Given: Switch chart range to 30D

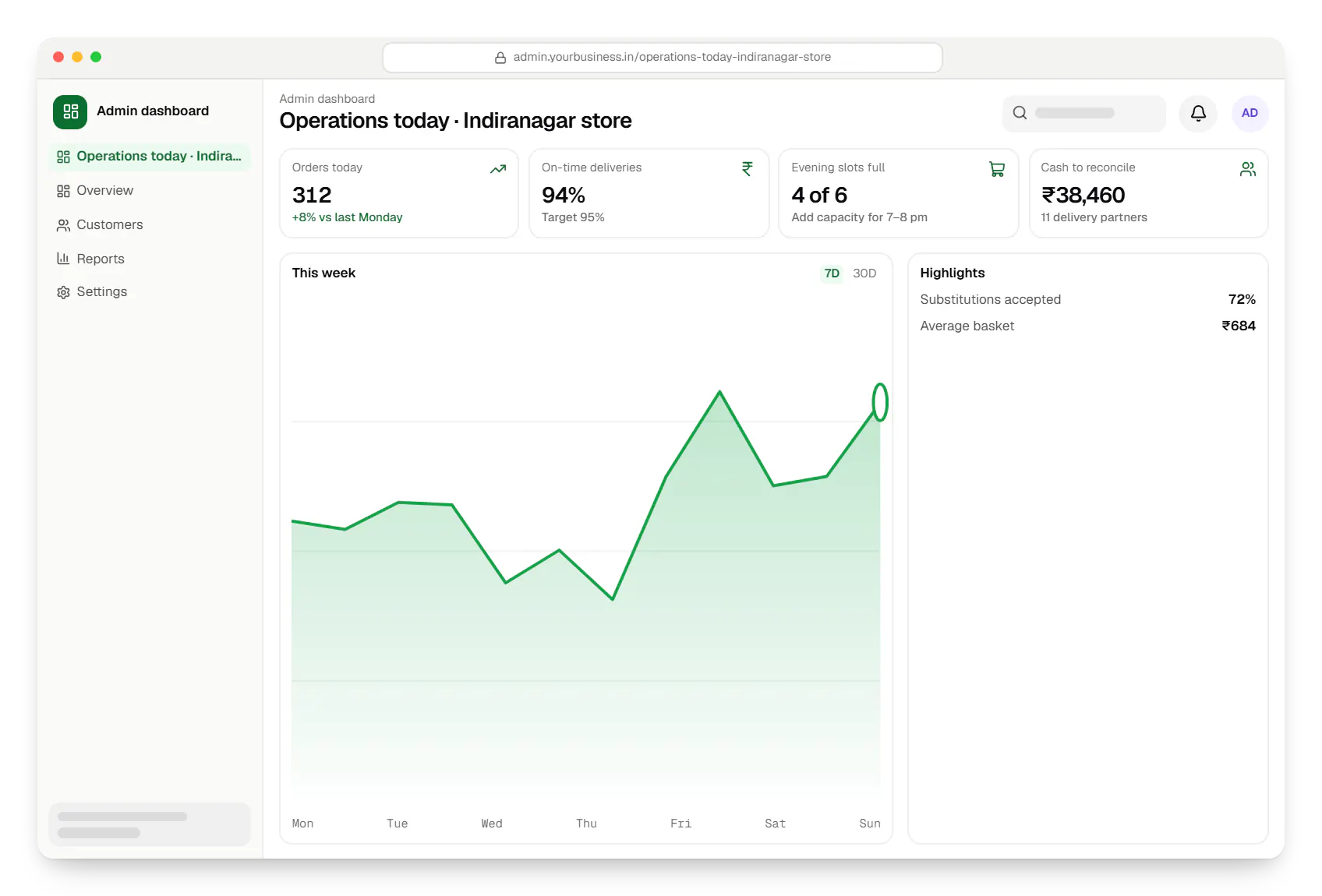Looking at the screenshot, I should point(864,273).
